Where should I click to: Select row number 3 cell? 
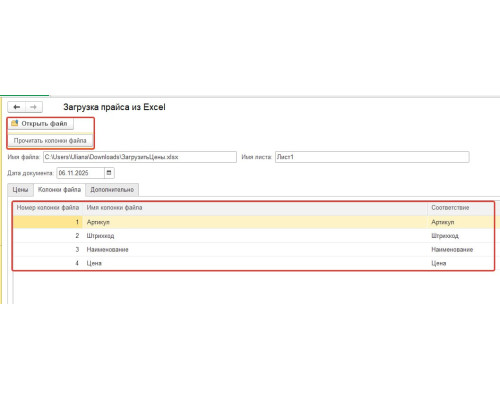(x=48, y=249)
